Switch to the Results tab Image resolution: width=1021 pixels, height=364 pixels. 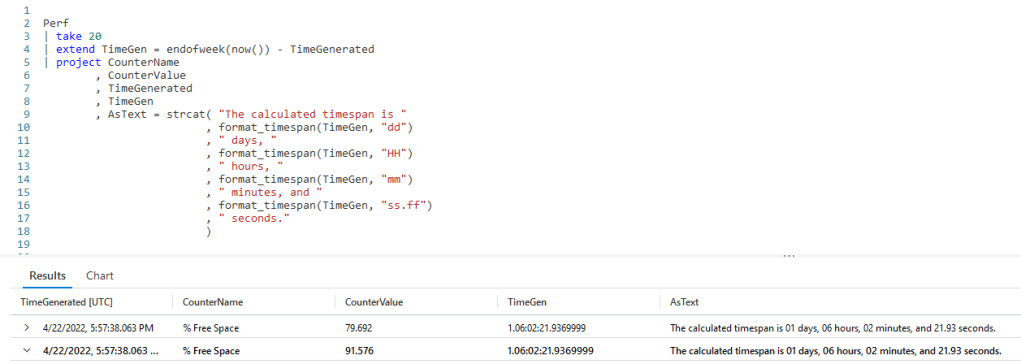pyautogui.click(x=48, y=275)
